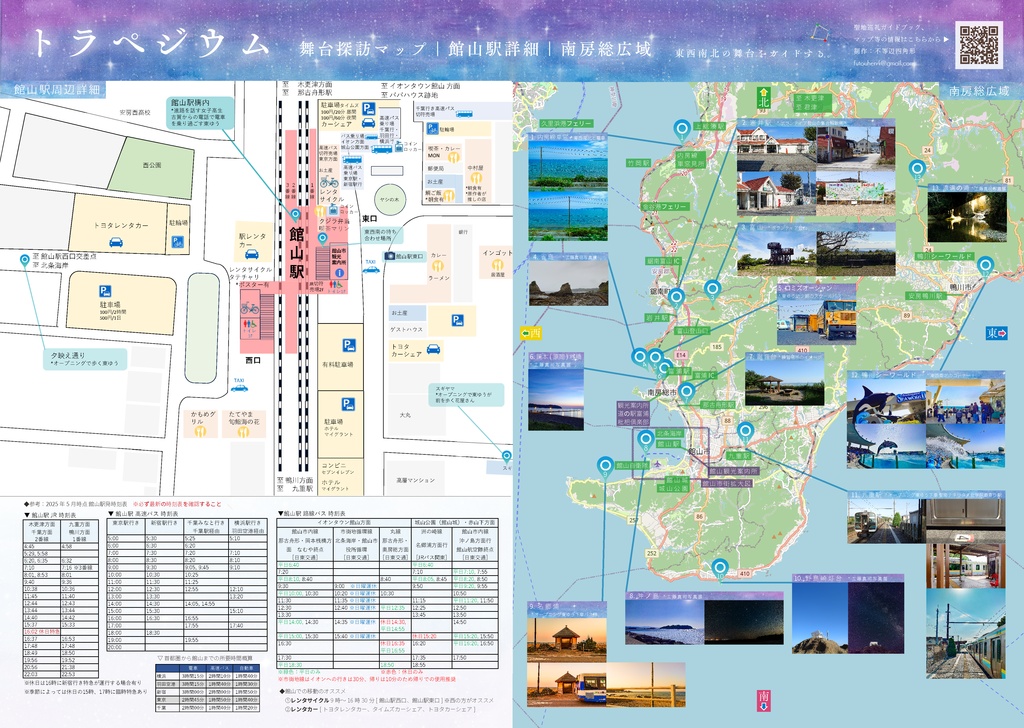The height and width of the screenshot is (728, 1024).
Task: Click the 館山駅周辺詳細 section heading
Action: pyautogui.click(x=57, y=89)
